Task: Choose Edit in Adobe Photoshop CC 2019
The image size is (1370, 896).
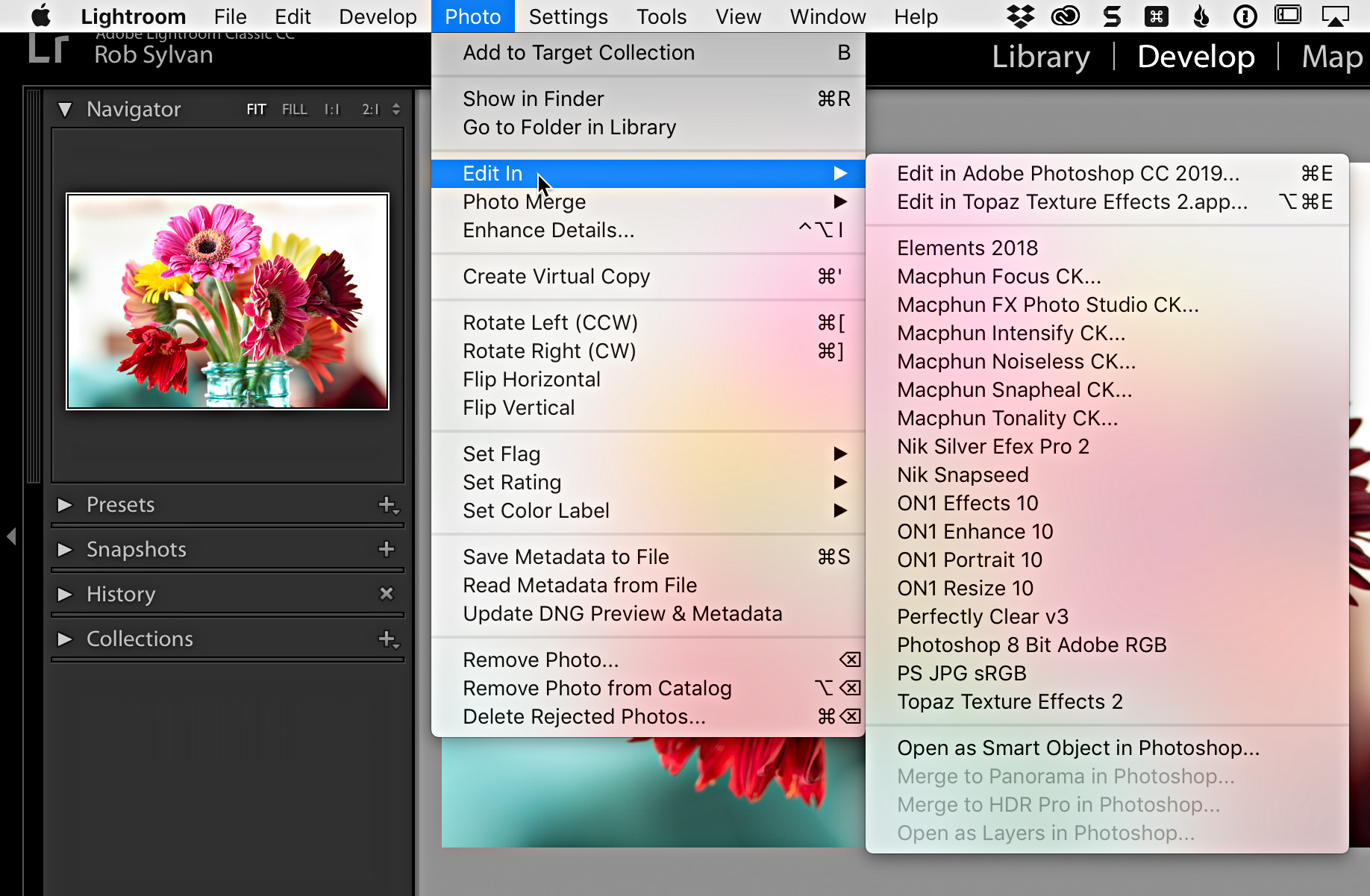Action: click(x=1069, y=173)
